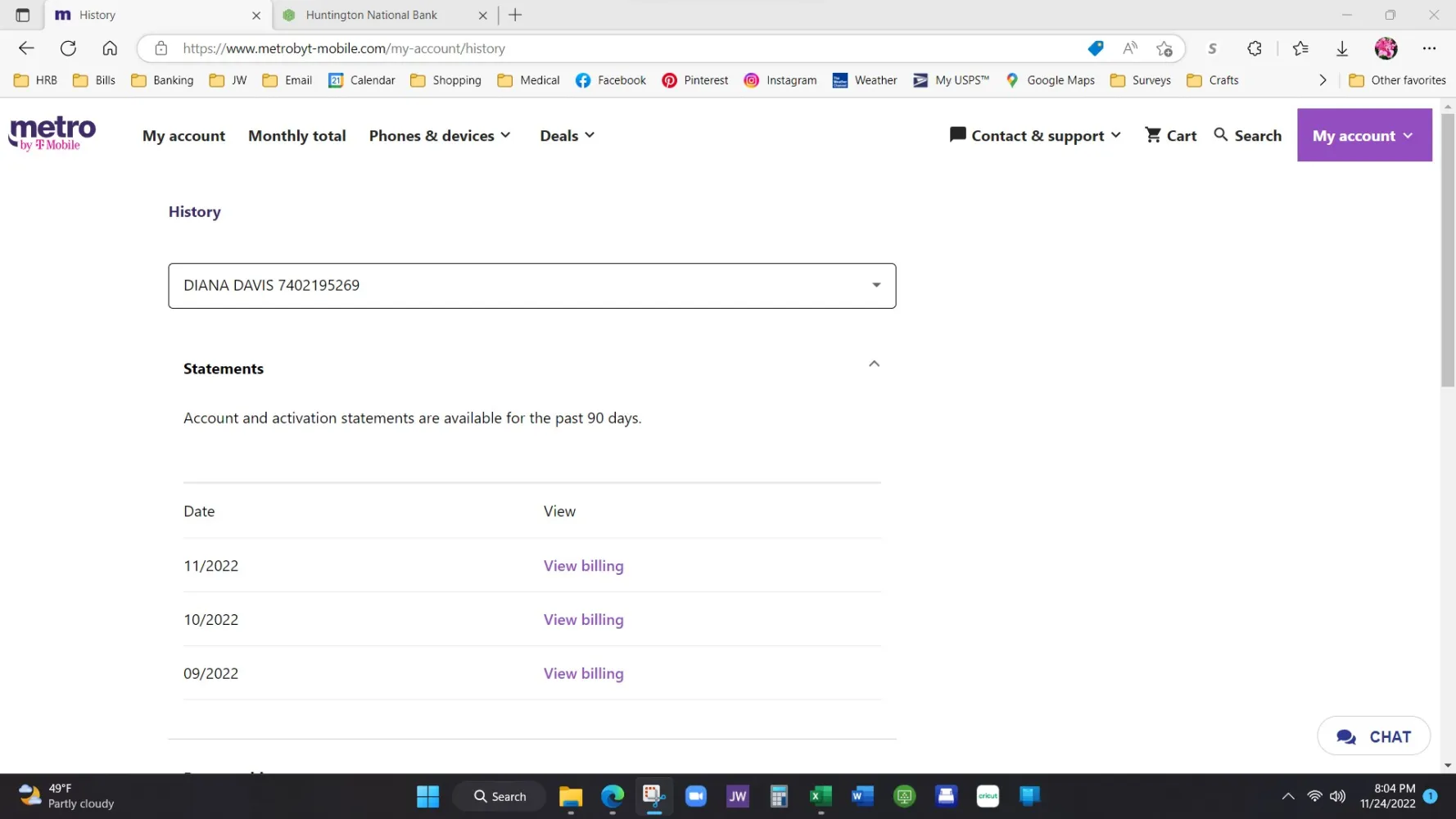
Task: Open the Deals dropdown menu
Action: pyautogui.click(x=567, y=136)
